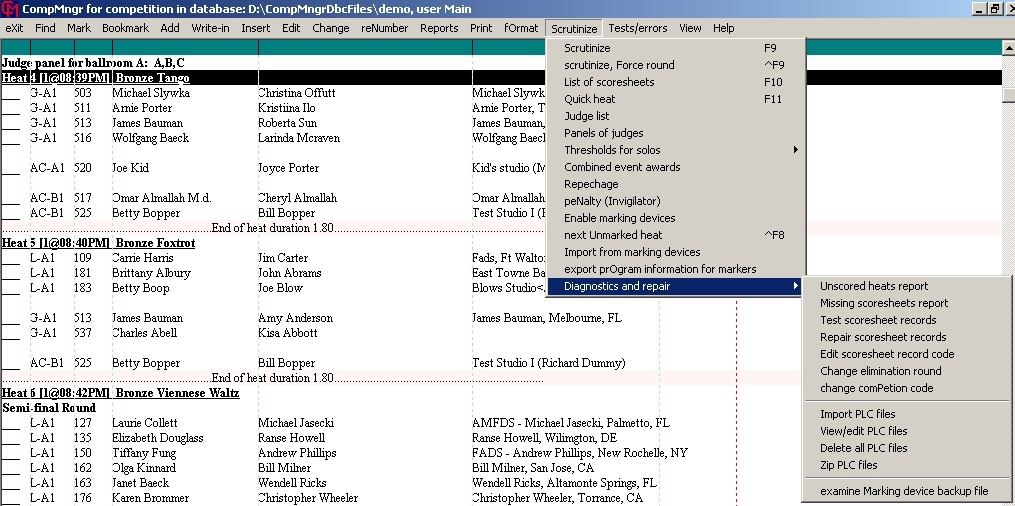Select Change elimination round
This screenshot has height=506, width=1015.
tap(906, 371)
